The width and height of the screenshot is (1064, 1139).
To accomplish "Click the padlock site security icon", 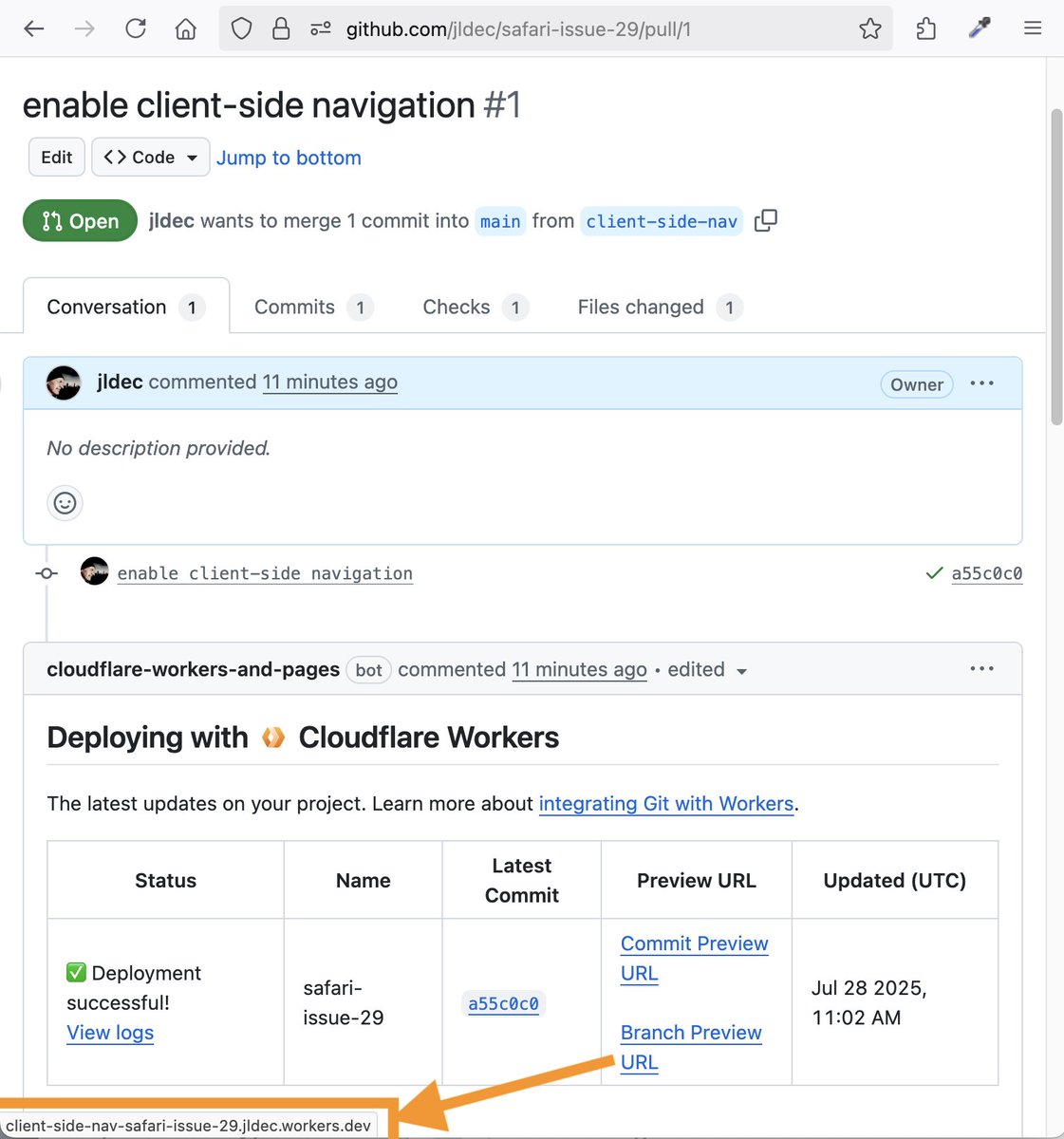I will point(281,28).
